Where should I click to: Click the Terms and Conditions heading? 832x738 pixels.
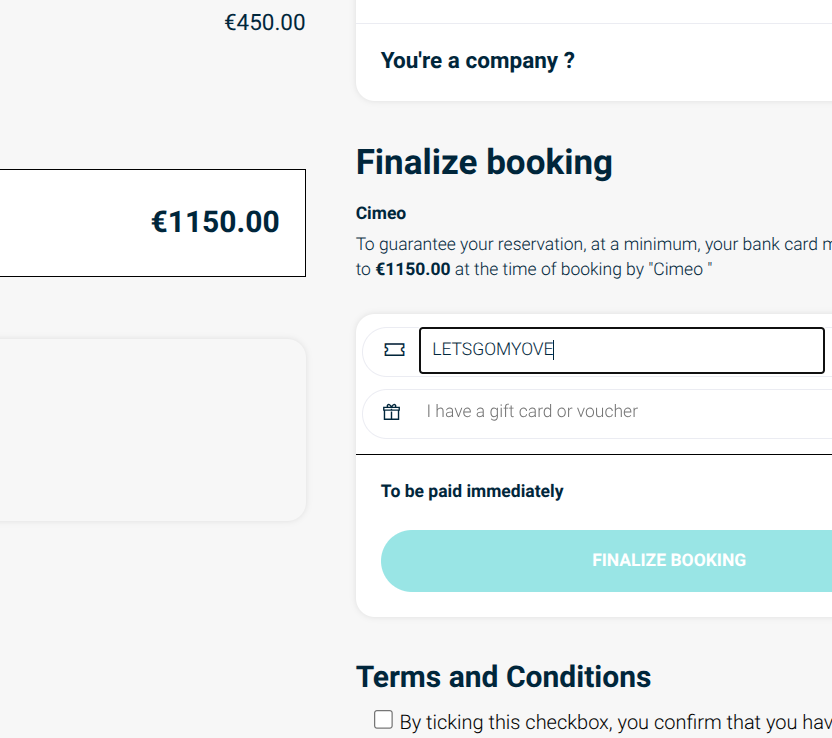(503, 677)
